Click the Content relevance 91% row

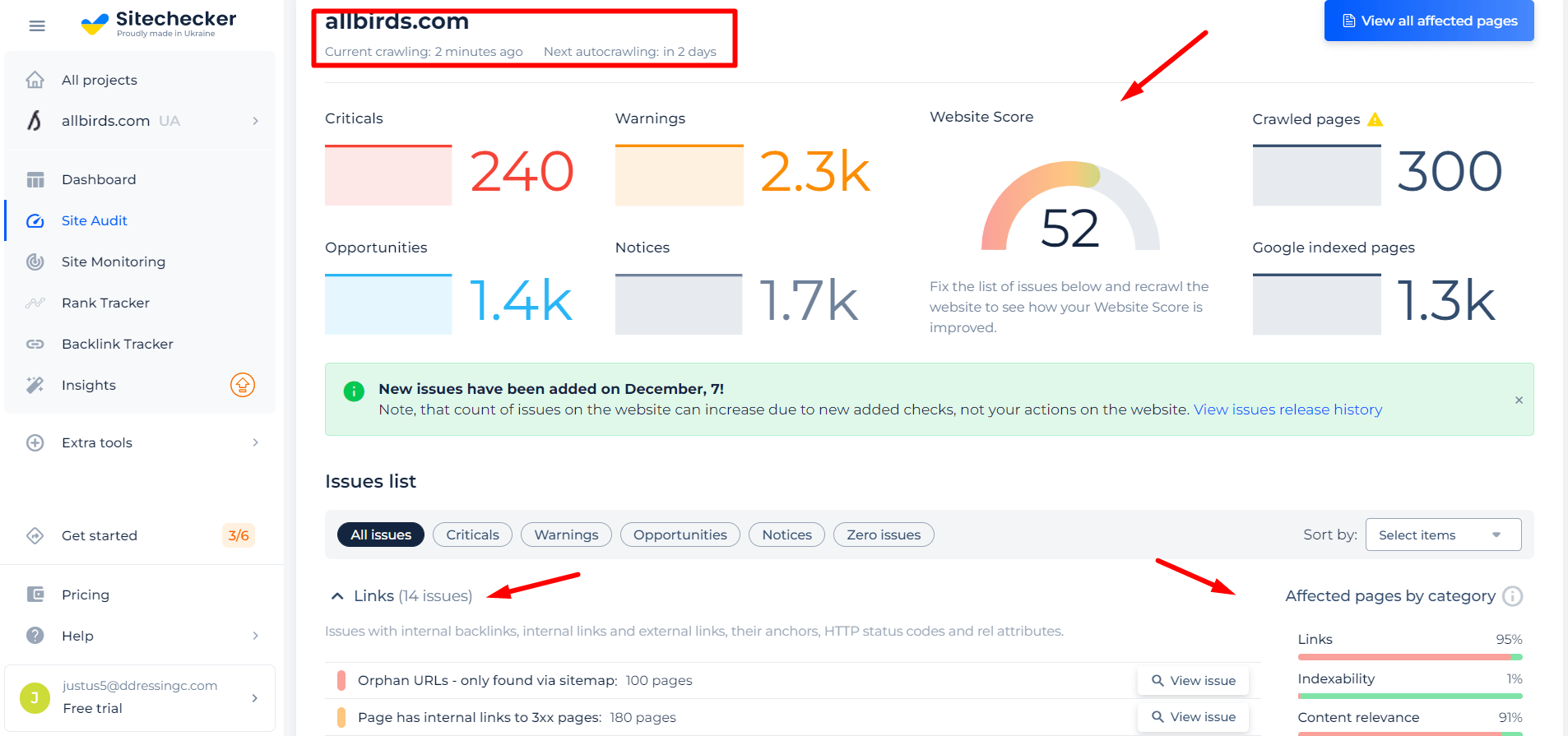1410,718
